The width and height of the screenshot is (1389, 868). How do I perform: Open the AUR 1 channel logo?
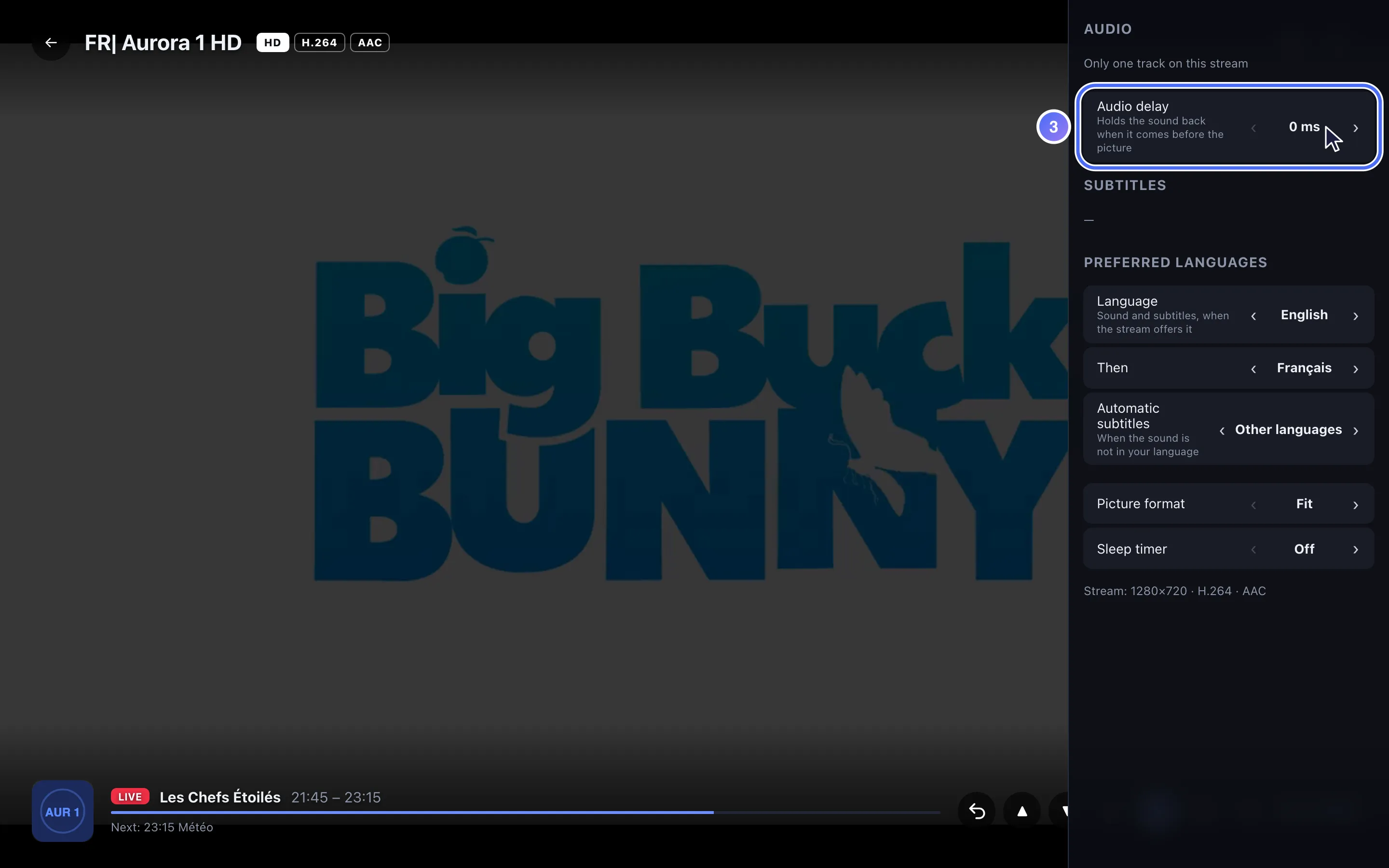(x=63, y=811)
